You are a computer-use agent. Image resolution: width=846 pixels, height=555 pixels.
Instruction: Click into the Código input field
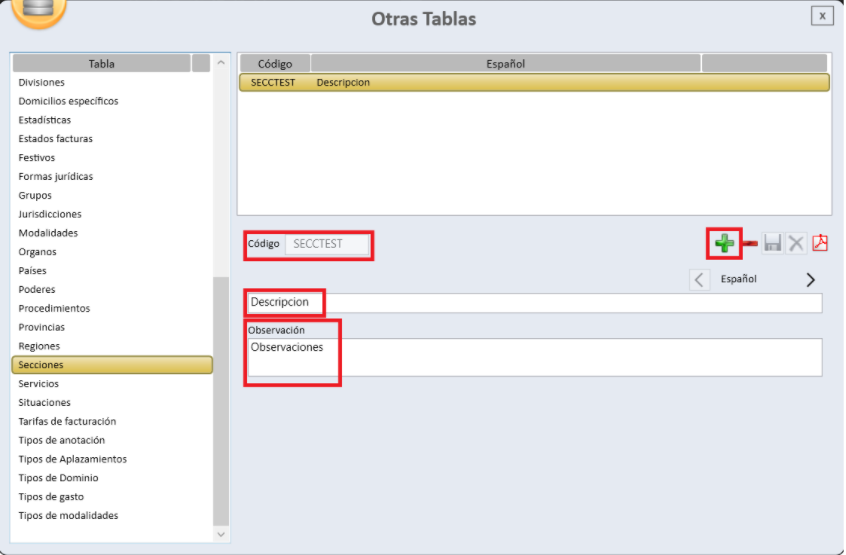tap(327, 244)
